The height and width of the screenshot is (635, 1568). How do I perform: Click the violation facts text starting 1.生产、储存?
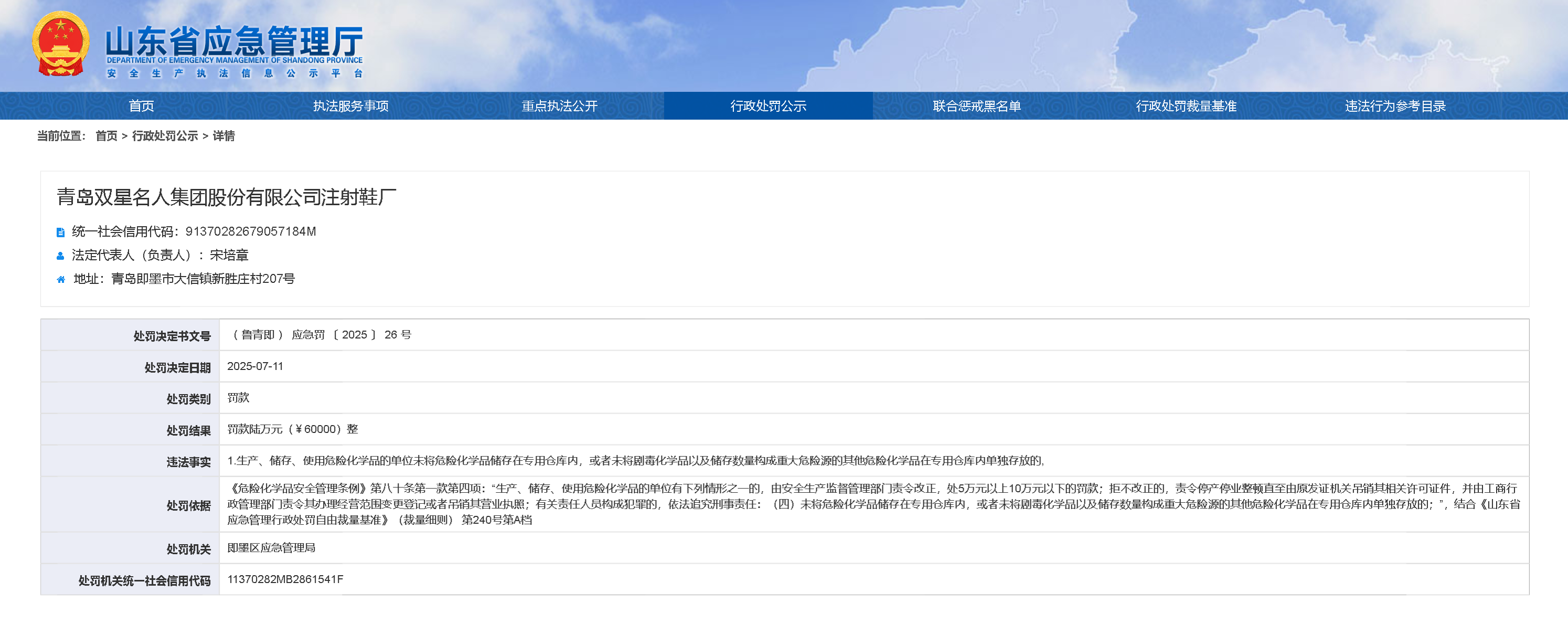pyautogui.click(x=636, y=461)
